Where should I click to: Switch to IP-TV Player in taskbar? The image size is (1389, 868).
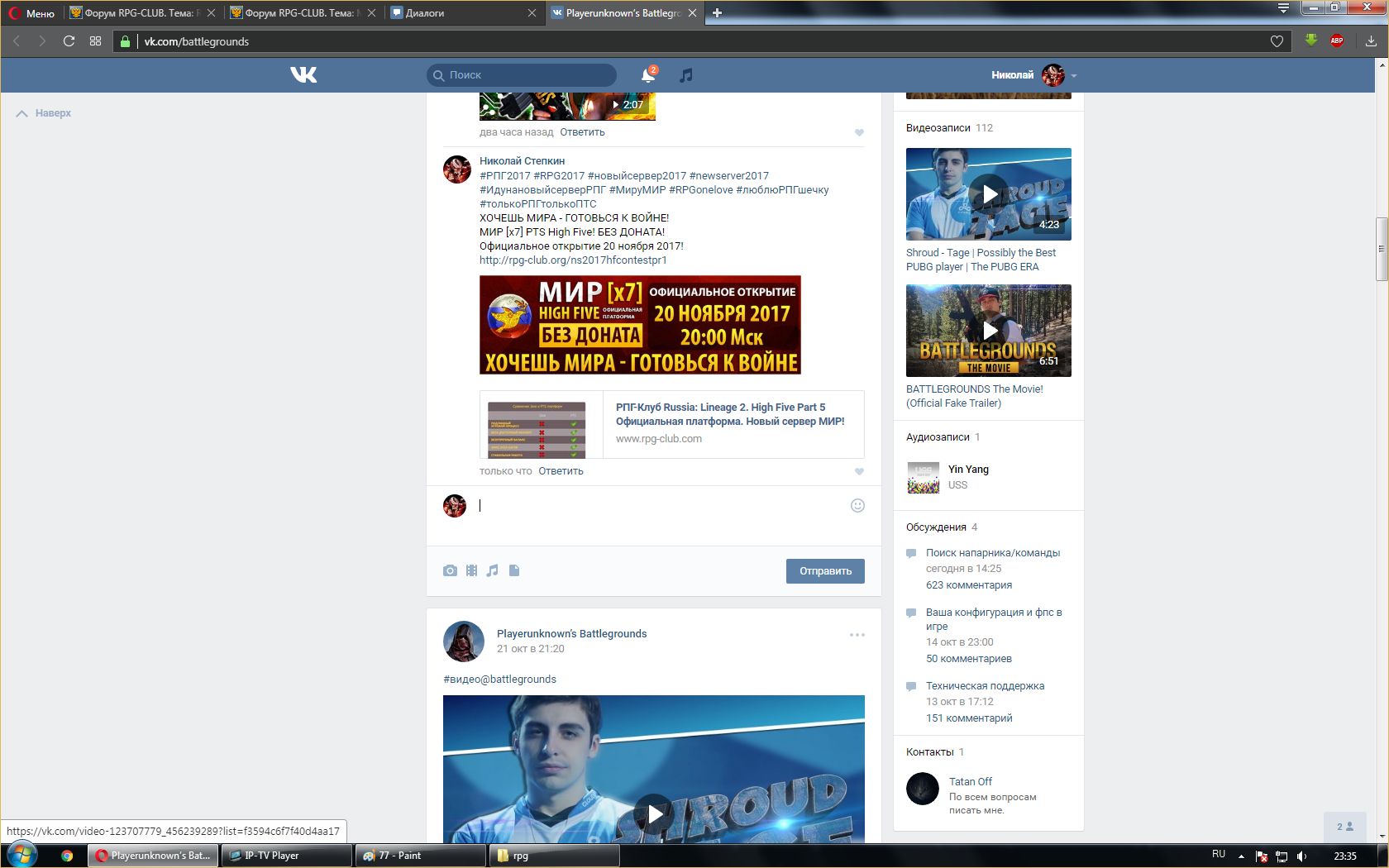click(286, 856)
